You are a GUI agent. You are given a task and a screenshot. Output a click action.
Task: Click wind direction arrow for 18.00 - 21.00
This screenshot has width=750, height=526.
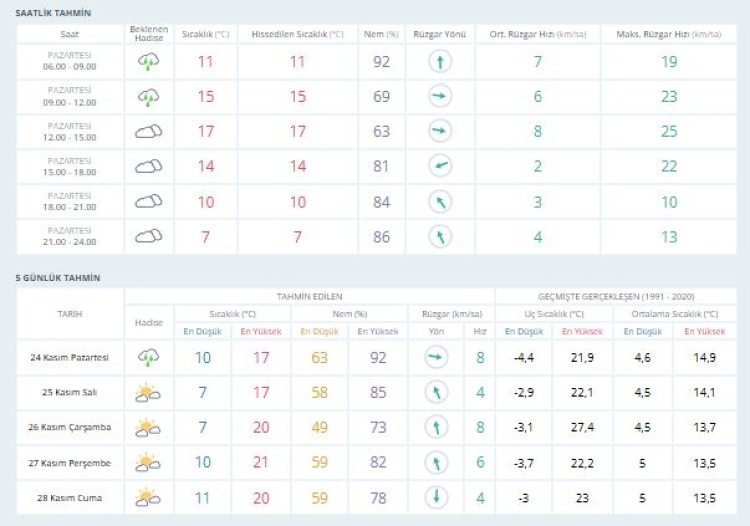439,201
